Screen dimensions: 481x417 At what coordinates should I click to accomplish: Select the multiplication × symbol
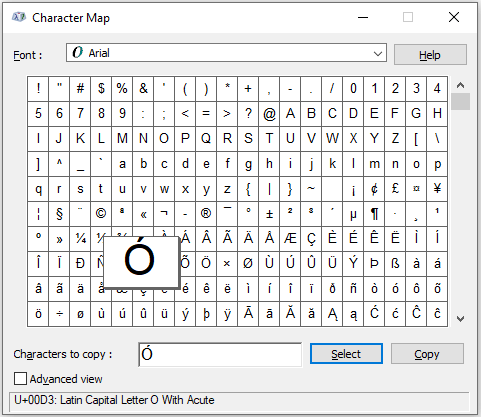[227, 264]
